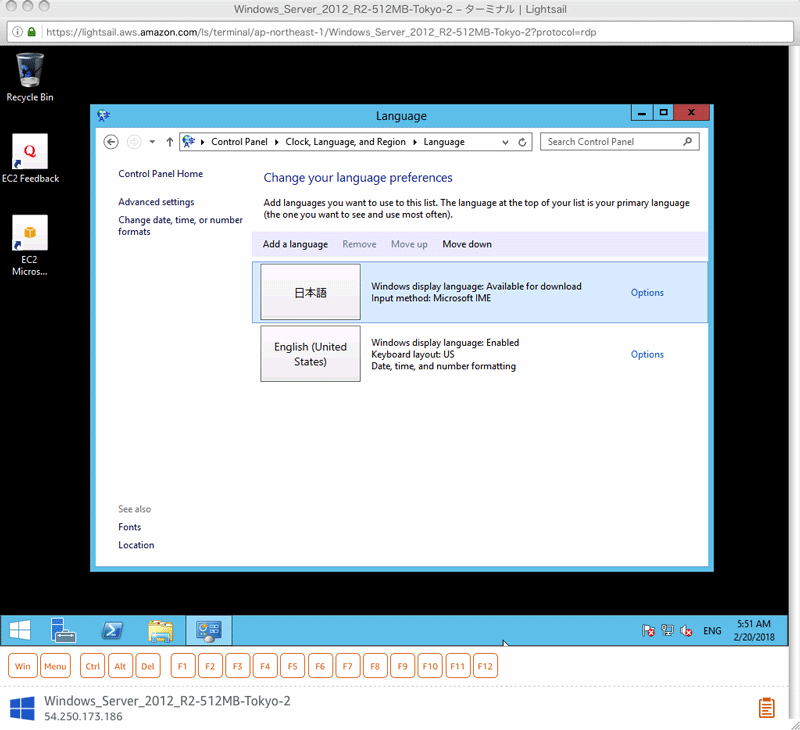
Task: Expand the arrow before Control Panel breadcrumb
Action: tap(203, 142)
